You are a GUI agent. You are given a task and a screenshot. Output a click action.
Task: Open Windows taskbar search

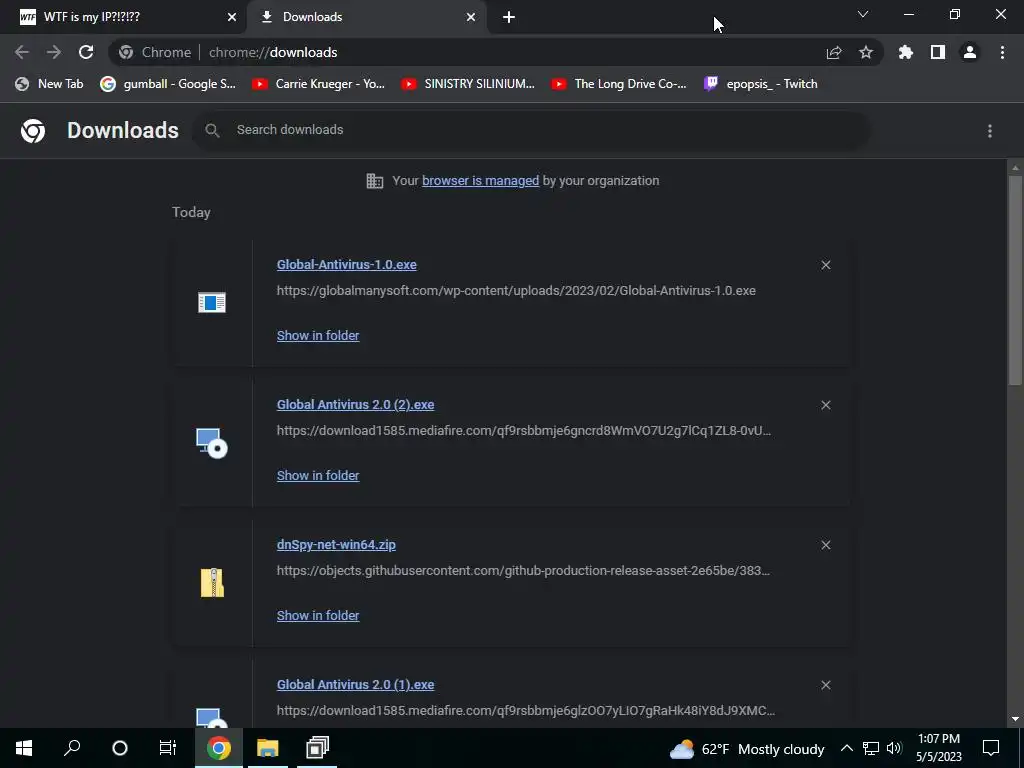click(x=72, y=748)
